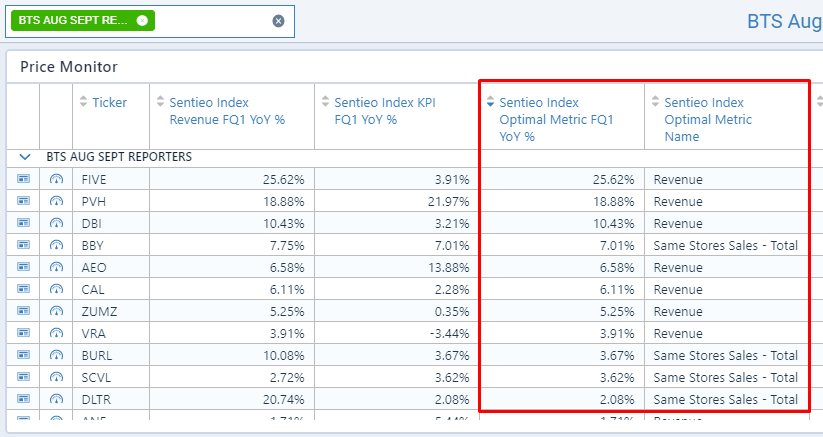Click Sentieo Index KPI FQ1 YoY % header text
Image resolution: width=823 pixels, height=437 pixels.
pos(385,111)
